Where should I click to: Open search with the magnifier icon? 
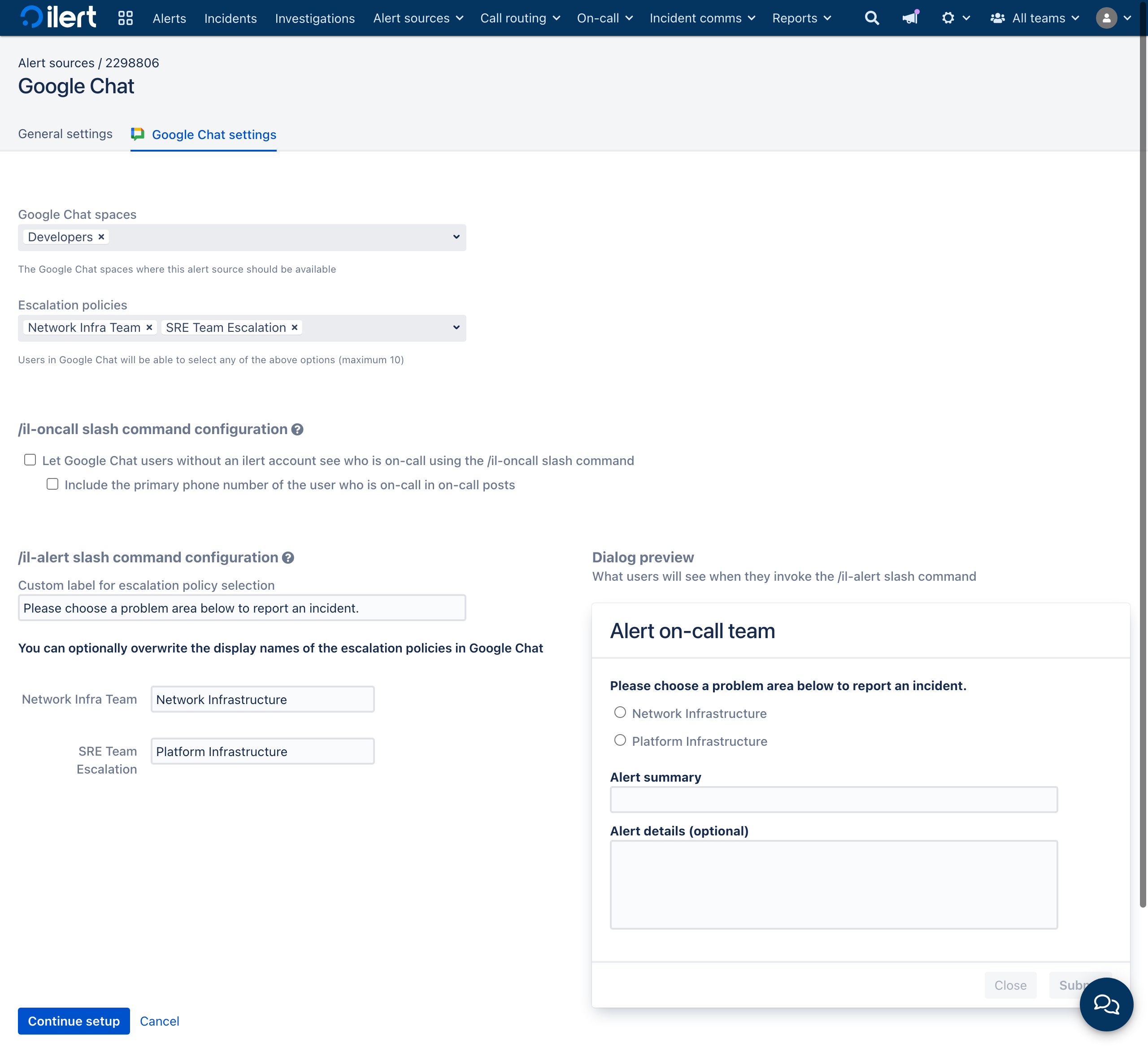(x=871, y=18)
